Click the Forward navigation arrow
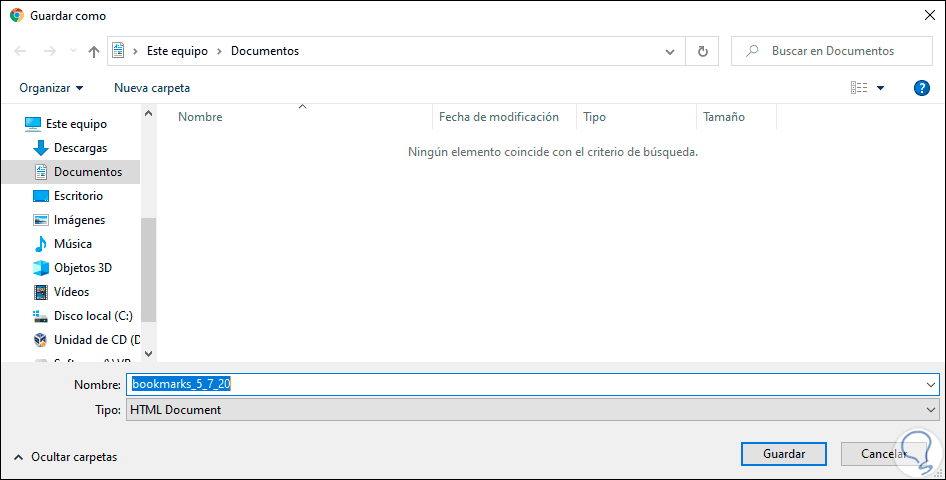 [50, 51]
